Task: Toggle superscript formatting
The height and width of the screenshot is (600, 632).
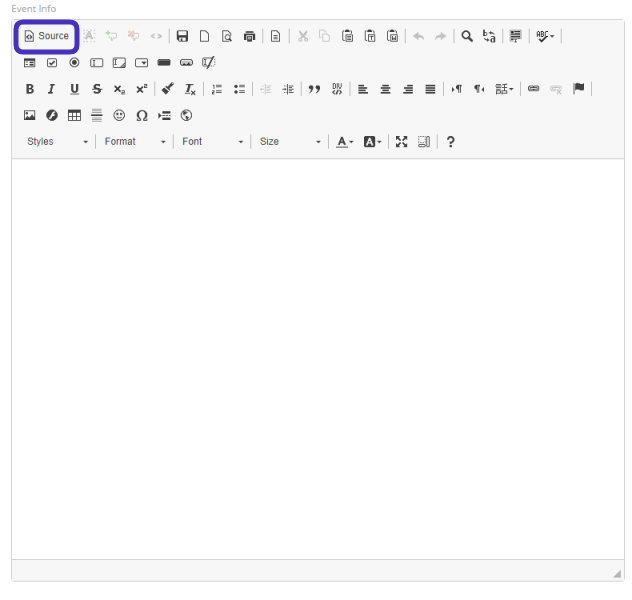Action: [141, 89]
